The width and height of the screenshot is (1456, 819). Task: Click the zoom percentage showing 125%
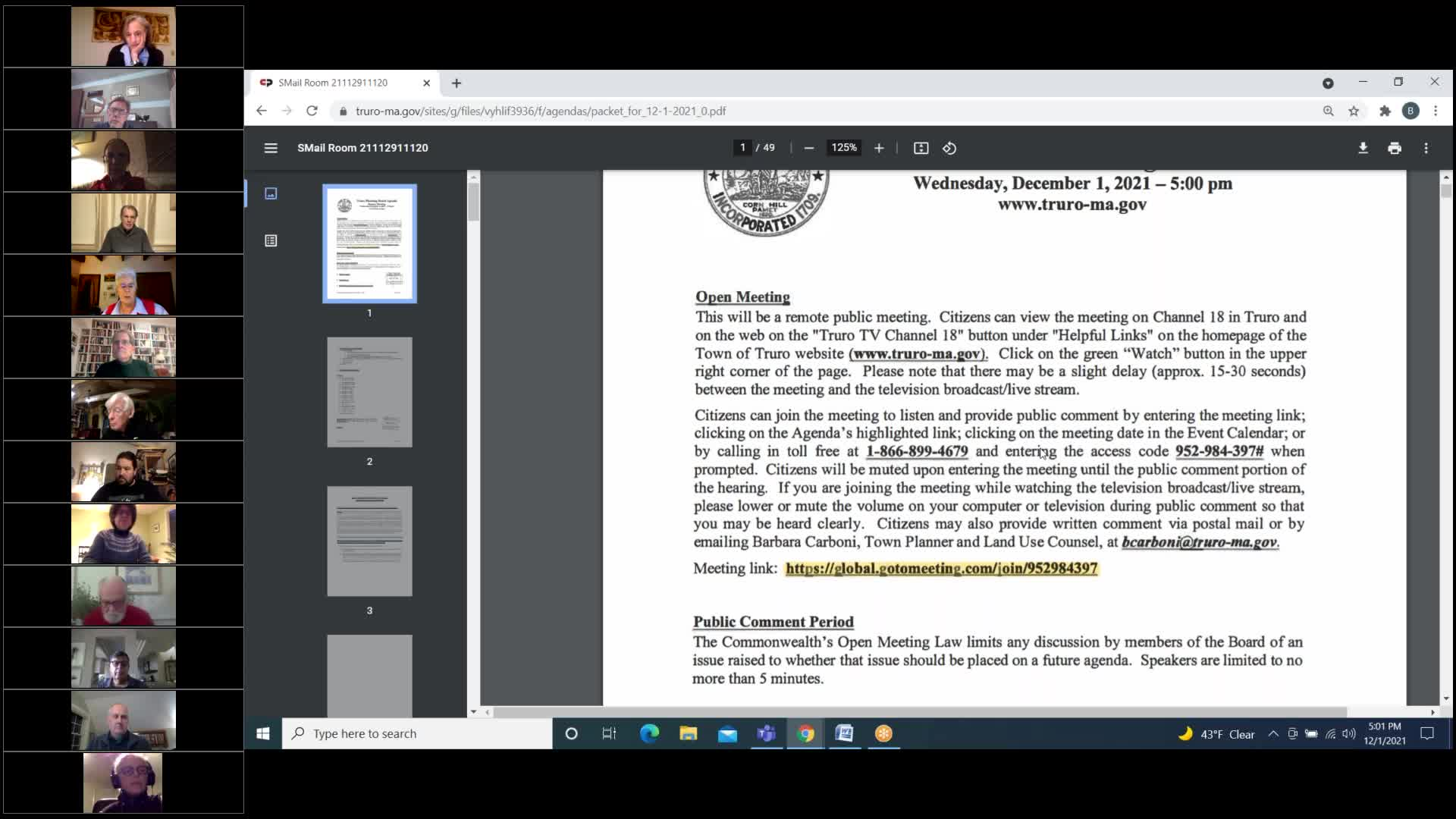(844, 148)
